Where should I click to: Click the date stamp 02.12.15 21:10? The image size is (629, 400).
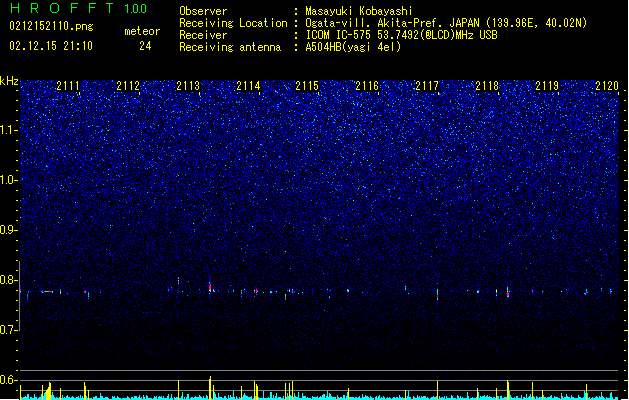pos(51,46)
